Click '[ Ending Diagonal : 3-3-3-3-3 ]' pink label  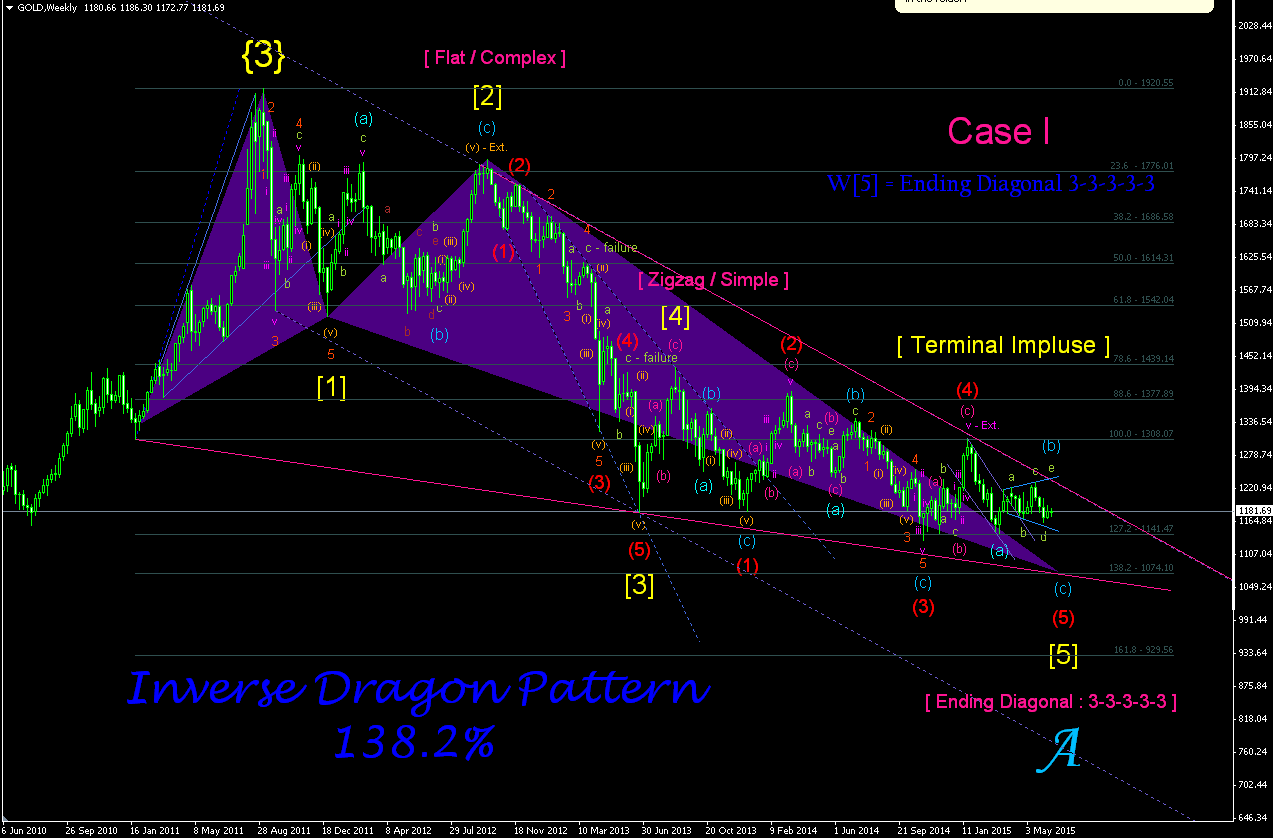point(1050,702)
